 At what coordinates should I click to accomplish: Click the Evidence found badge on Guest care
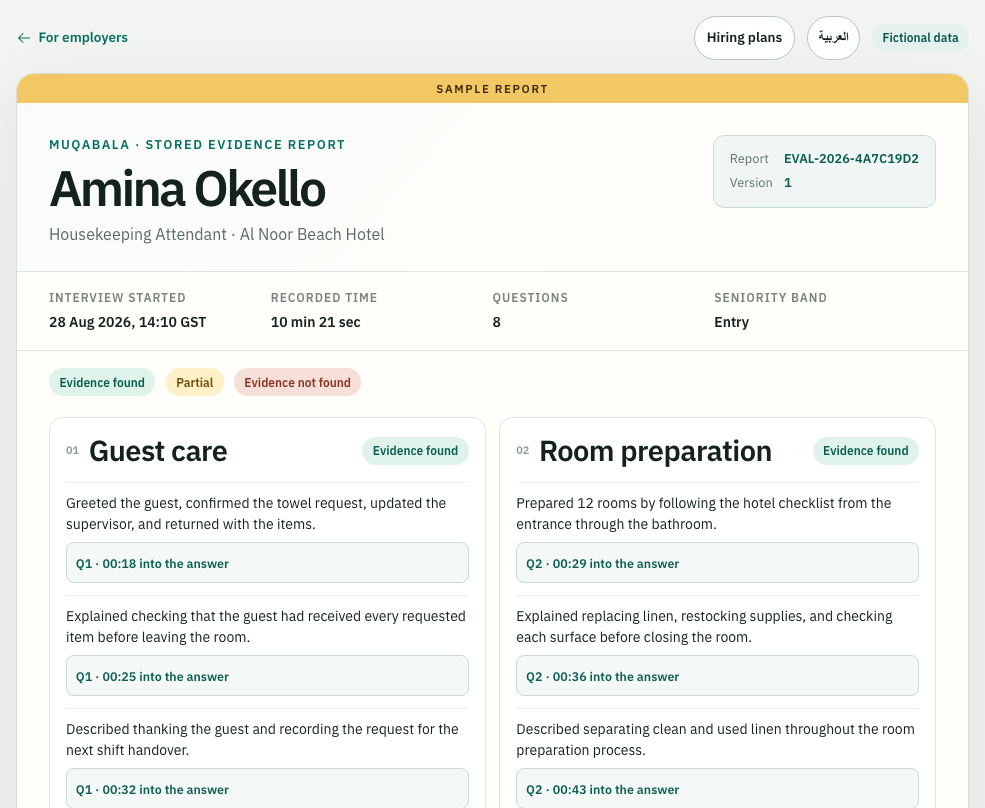(415, 450)
